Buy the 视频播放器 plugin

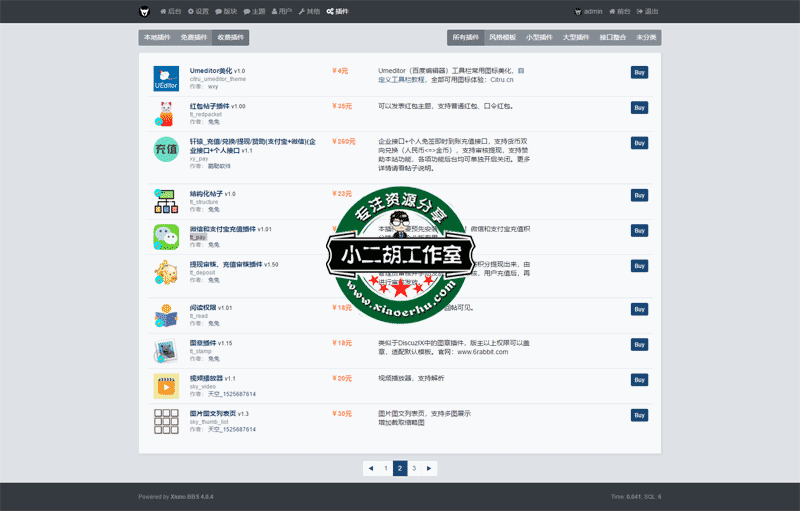click(639, 380)
